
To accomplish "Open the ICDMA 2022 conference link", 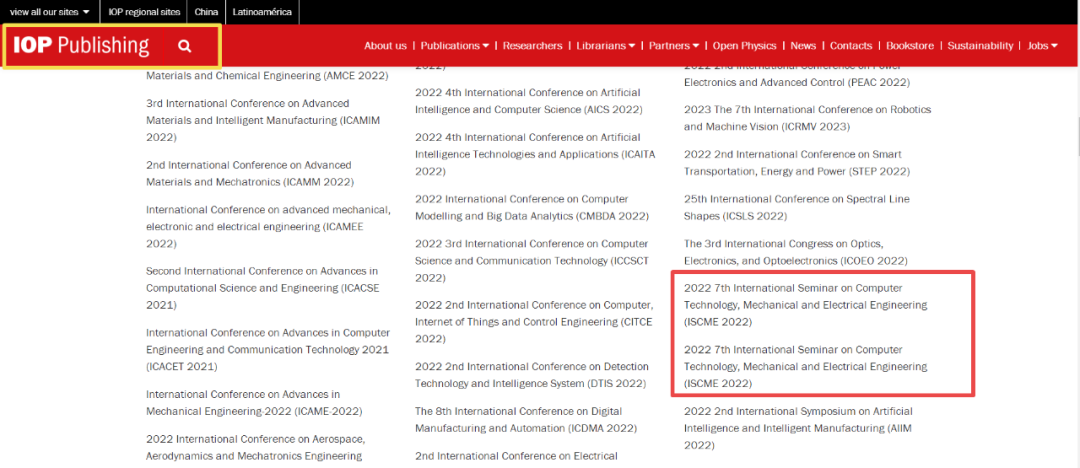I will coord(526,420).
